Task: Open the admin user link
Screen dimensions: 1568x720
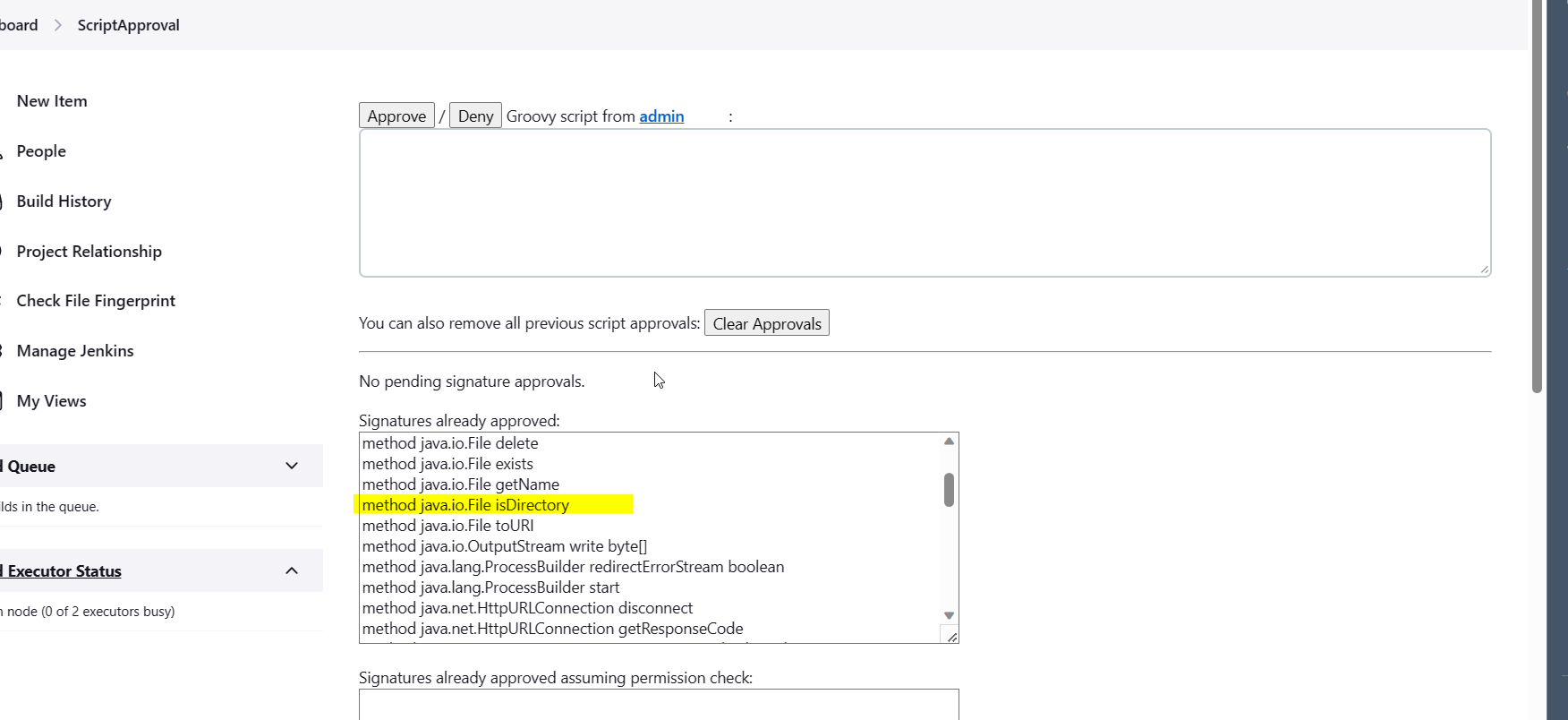Action: [x=661, y=116]
